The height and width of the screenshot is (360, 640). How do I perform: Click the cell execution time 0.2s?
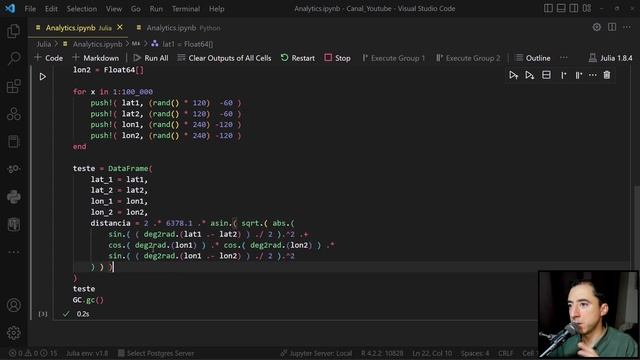[83, 314]
